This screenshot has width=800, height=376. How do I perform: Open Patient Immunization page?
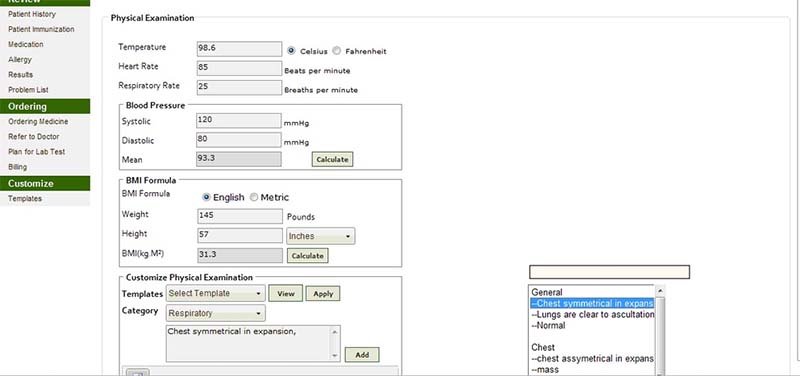[x=41, y=30]
